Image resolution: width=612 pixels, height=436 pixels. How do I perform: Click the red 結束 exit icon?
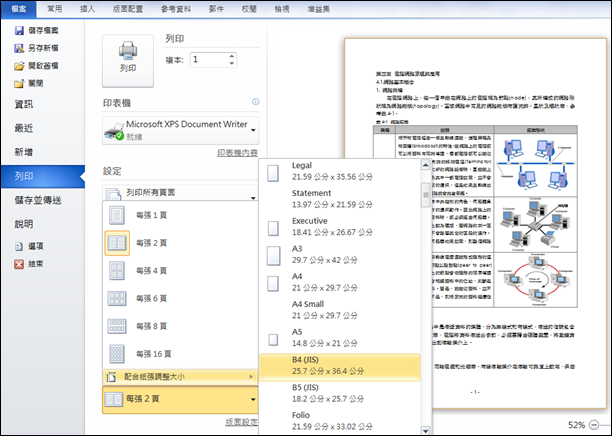[x=19, y=264]
